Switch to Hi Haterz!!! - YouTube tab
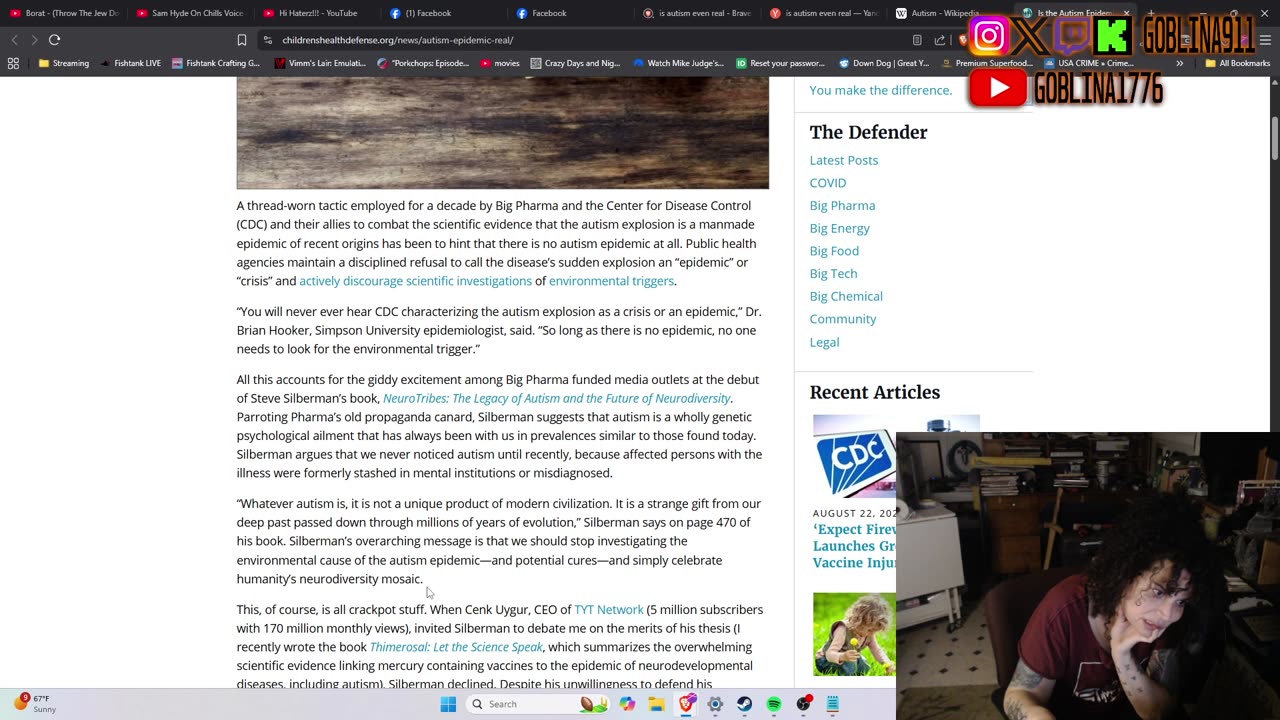Viewport: 1280px width, 720px height. click(317, 13)
